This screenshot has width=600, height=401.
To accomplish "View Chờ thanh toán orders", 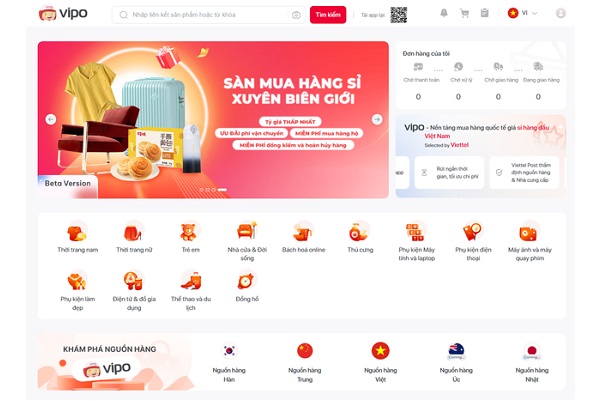I will [x=421, y=81].
